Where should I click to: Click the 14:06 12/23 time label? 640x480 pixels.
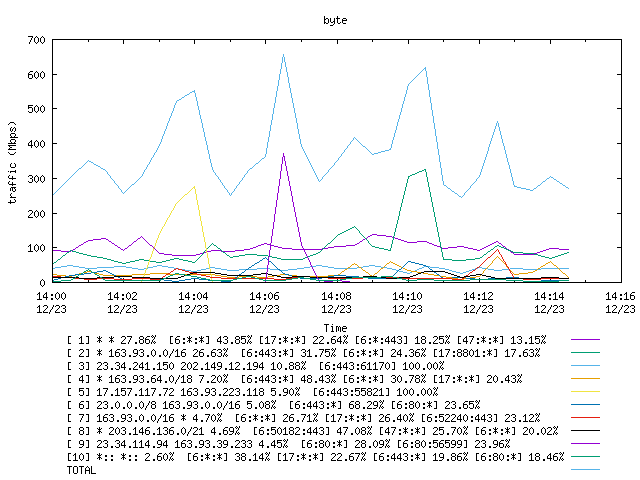tap(264, 302)
